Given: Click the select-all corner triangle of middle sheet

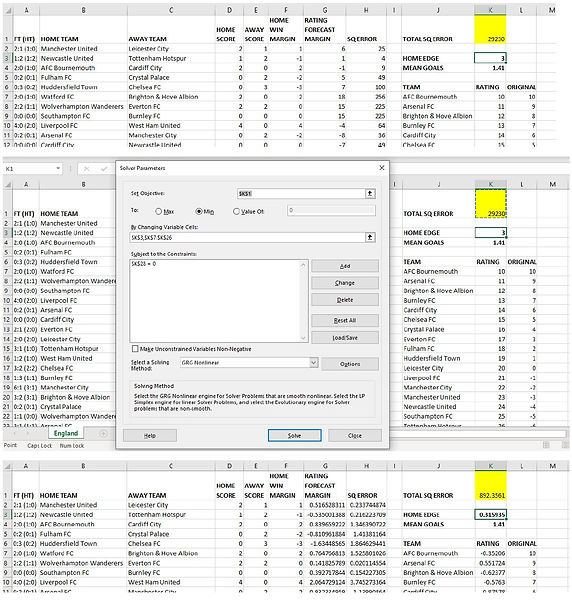Looking at the screenshot, I should (8, 184).
